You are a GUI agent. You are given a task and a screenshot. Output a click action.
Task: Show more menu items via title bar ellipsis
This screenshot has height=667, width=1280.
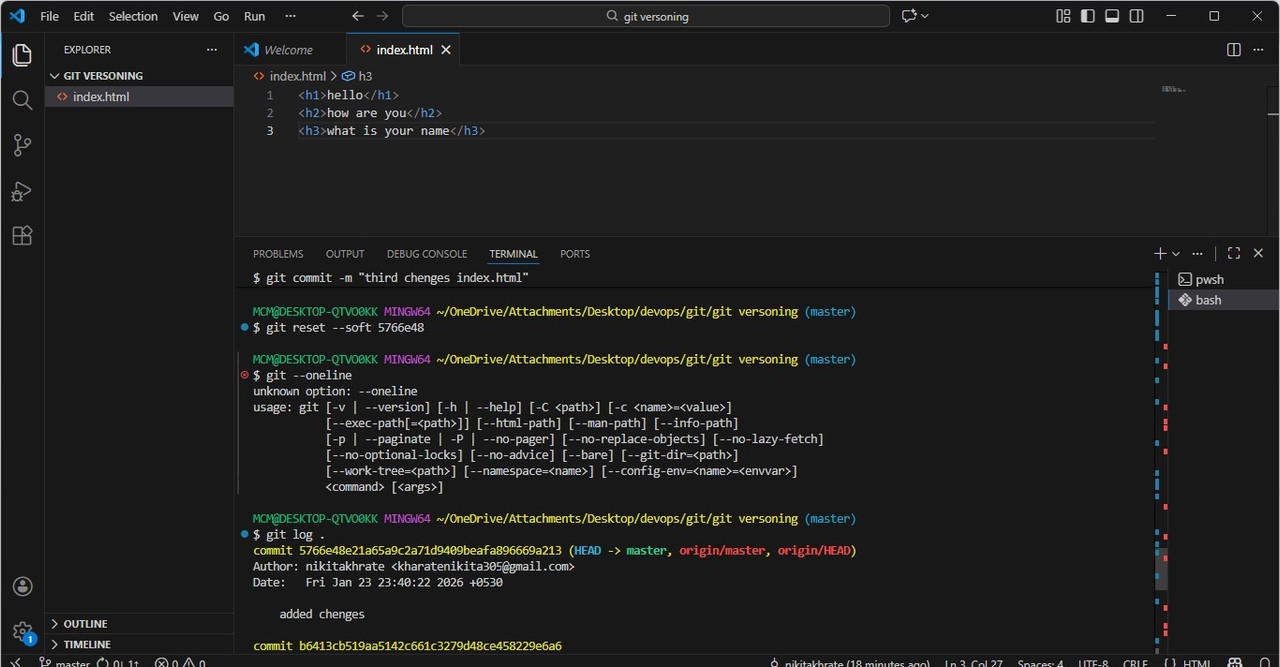(291, 16)
